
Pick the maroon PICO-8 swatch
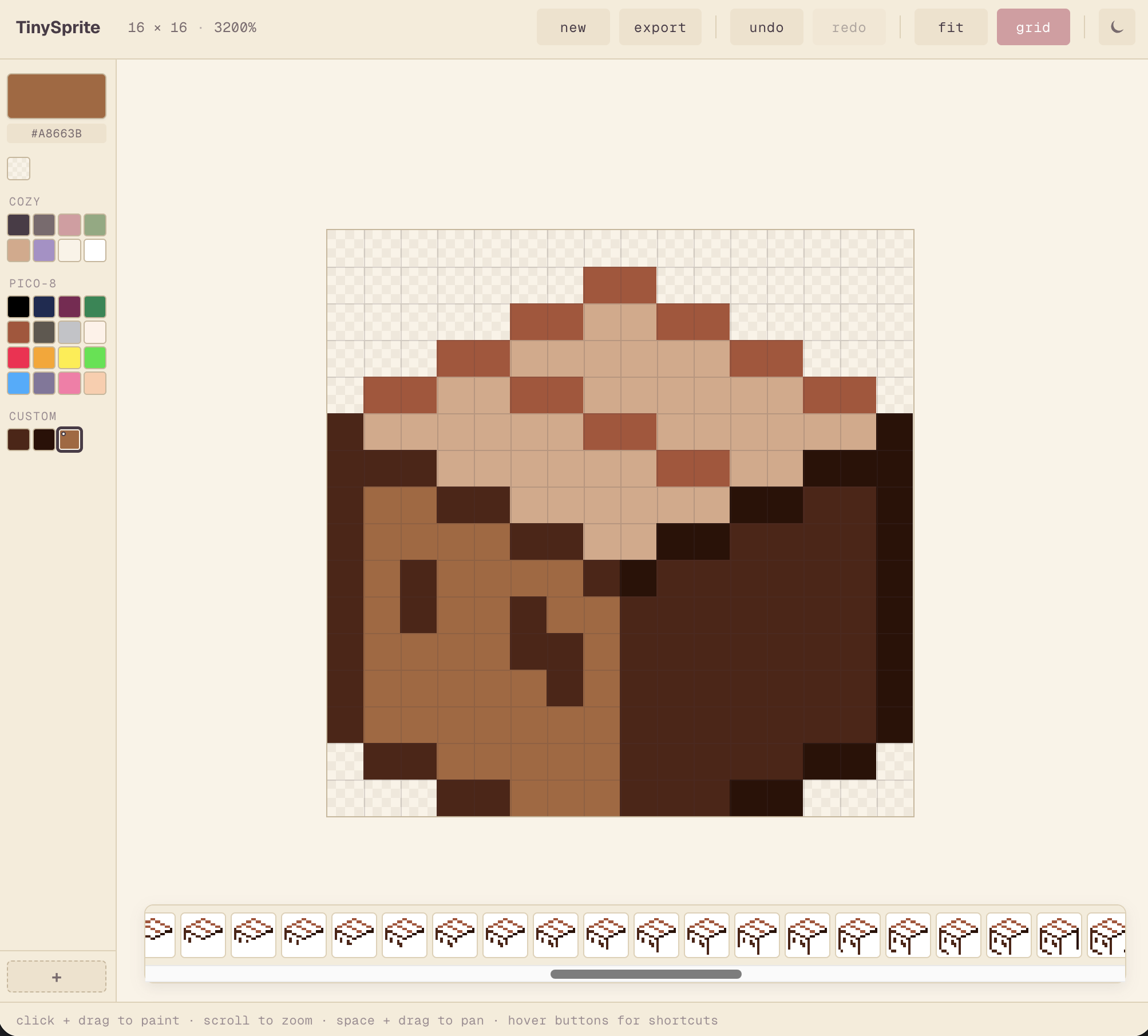69,307
